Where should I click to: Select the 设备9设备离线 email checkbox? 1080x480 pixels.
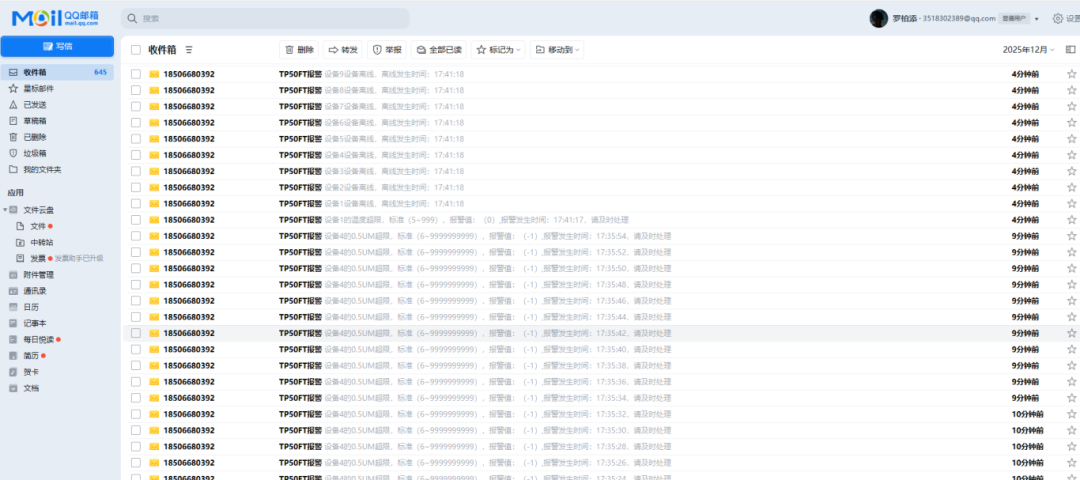(136, 74)
